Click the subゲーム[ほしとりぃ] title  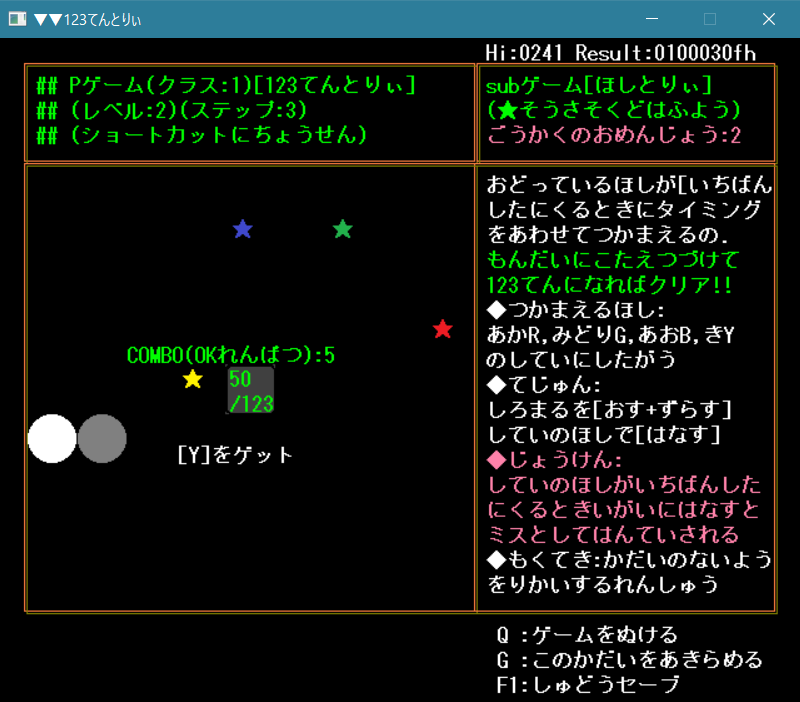coord(599,85)
